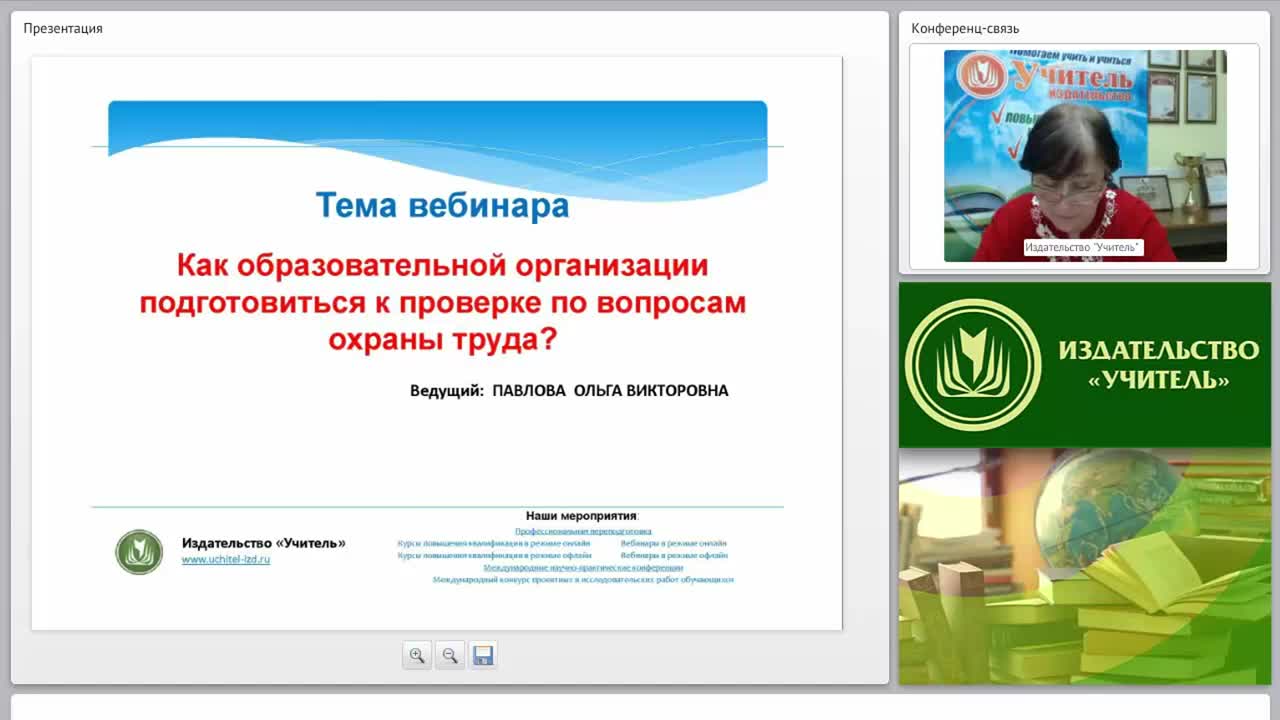The width and height of the screenshot is (1280, 720).
Task: Click Курсы повышения квалификации в режиме офлайн
Action: tap(494, 555)
